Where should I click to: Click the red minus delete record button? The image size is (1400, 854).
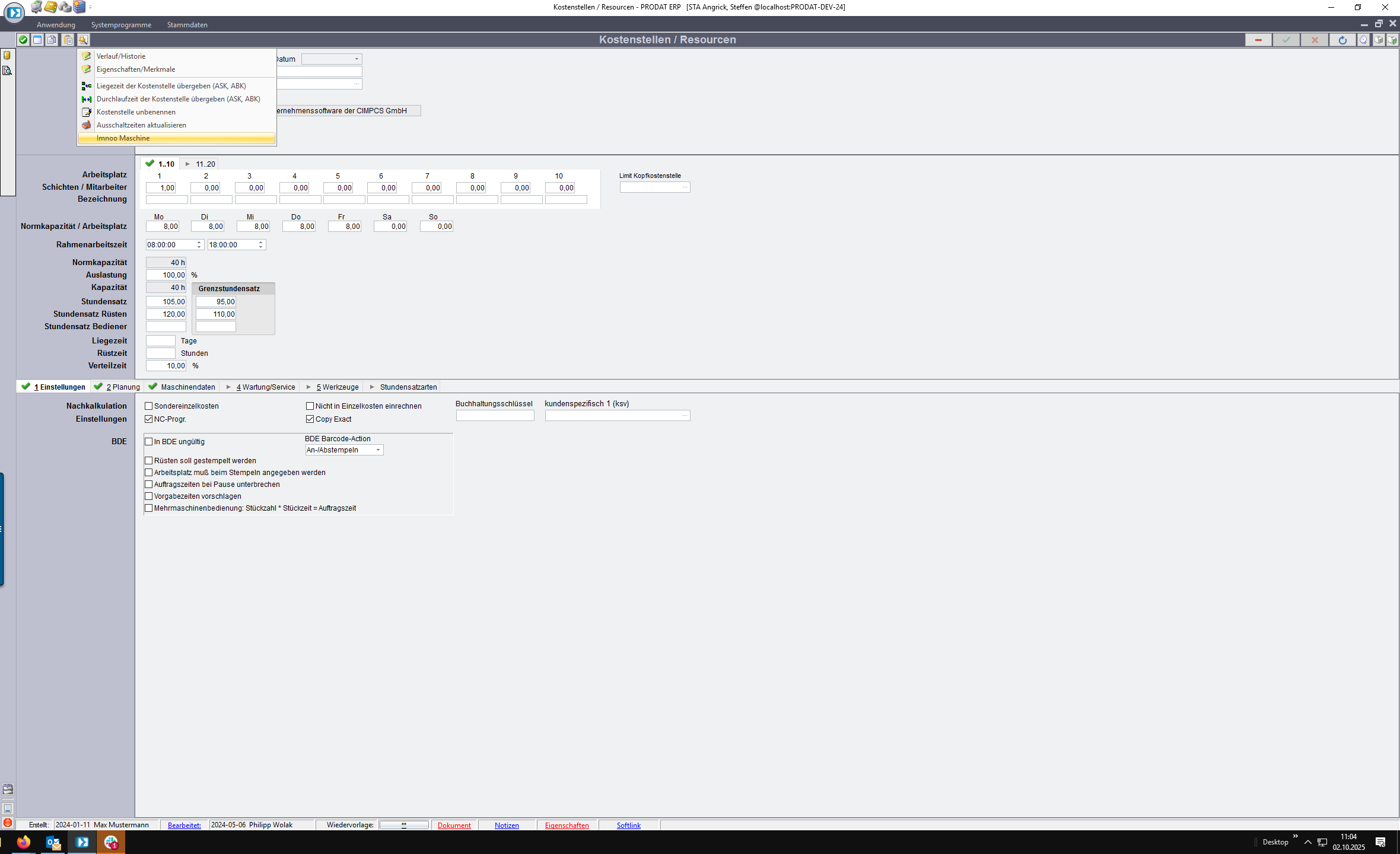click(1258, 40)
